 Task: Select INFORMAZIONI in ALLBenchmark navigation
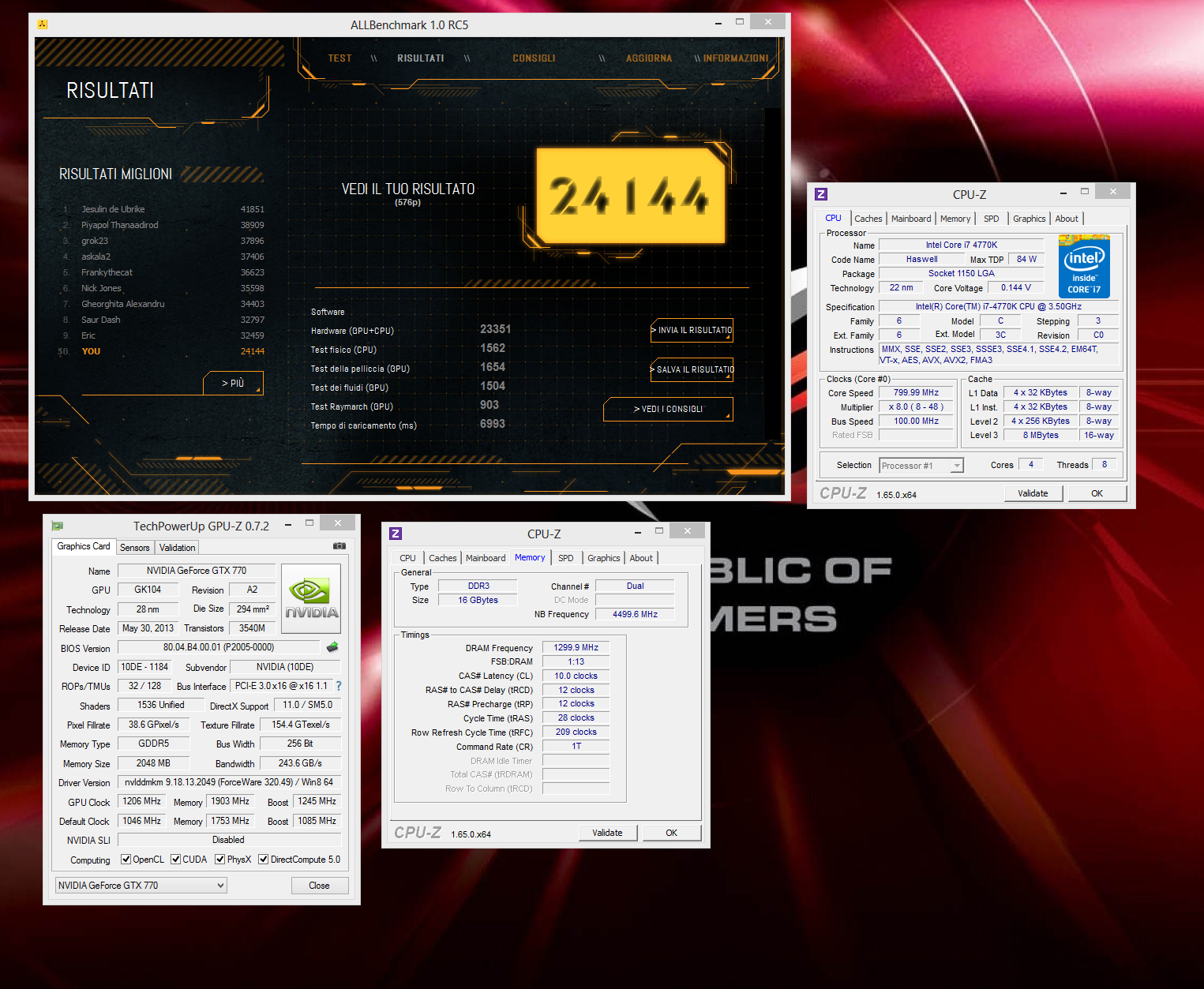(x=736, y=58)
